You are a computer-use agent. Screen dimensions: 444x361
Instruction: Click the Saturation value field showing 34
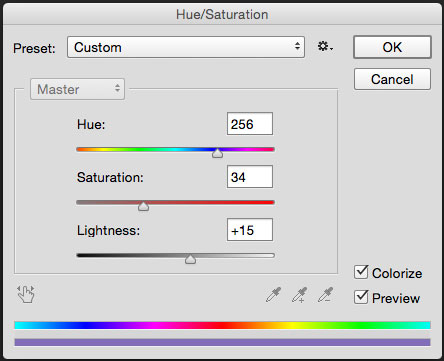pos(250,177)
